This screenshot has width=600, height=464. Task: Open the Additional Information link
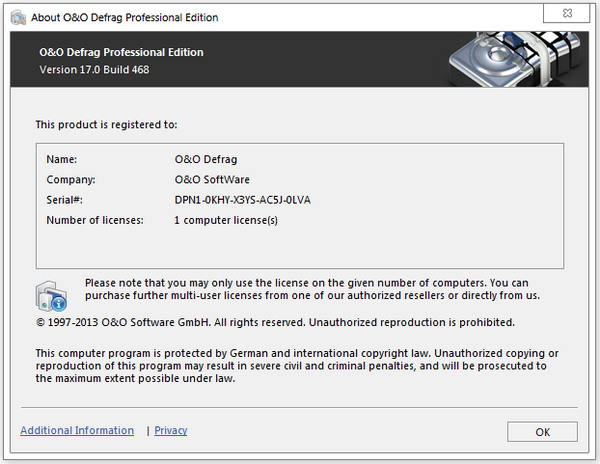[77, 431]
